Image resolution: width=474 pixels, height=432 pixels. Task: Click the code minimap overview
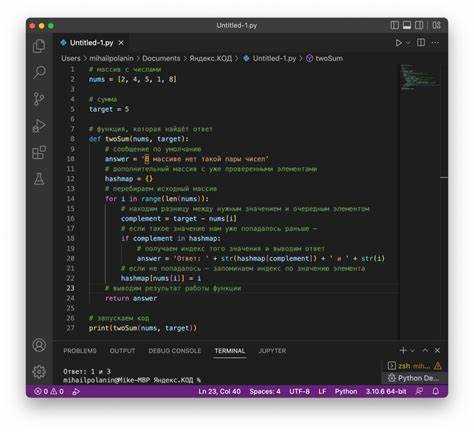click(x=420, y=77)
